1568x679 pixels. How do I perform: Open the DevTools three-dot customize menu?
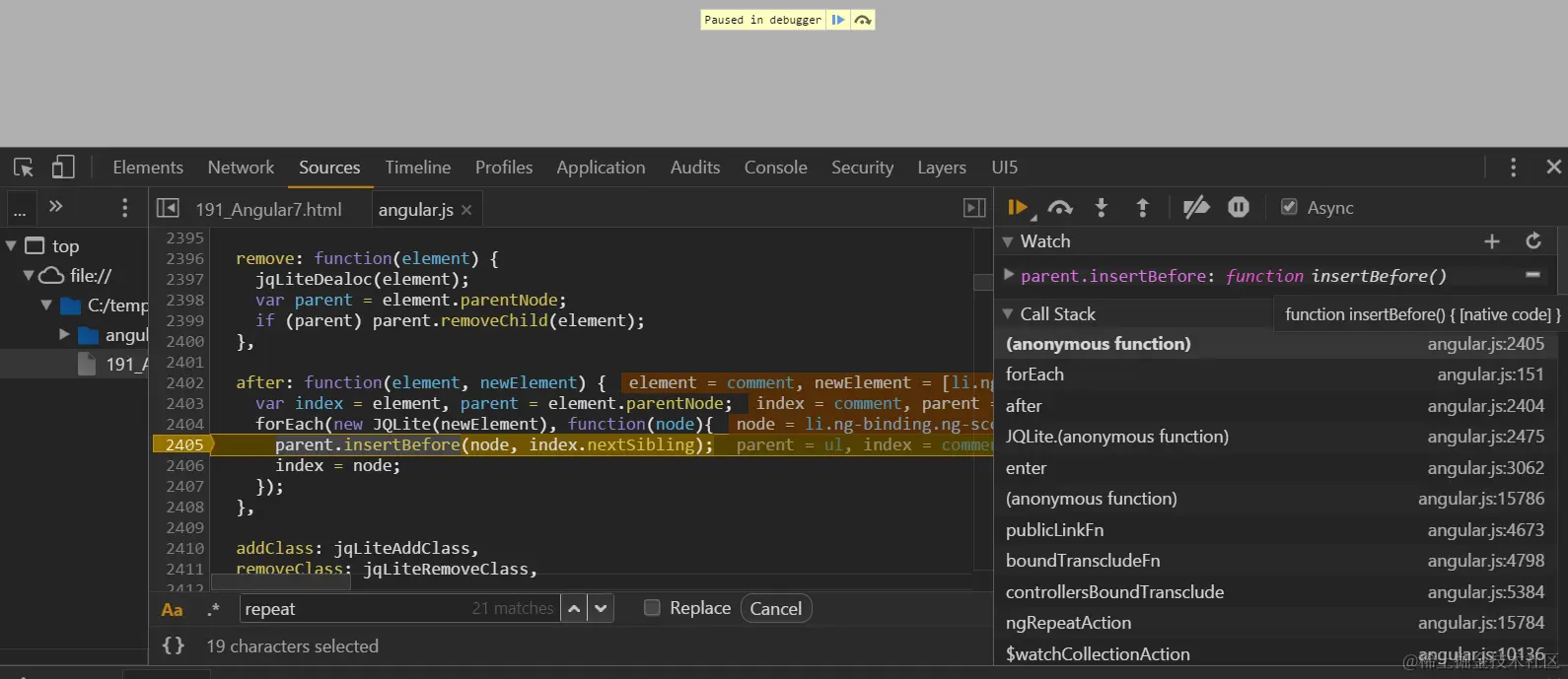[x=1513, y=168]
